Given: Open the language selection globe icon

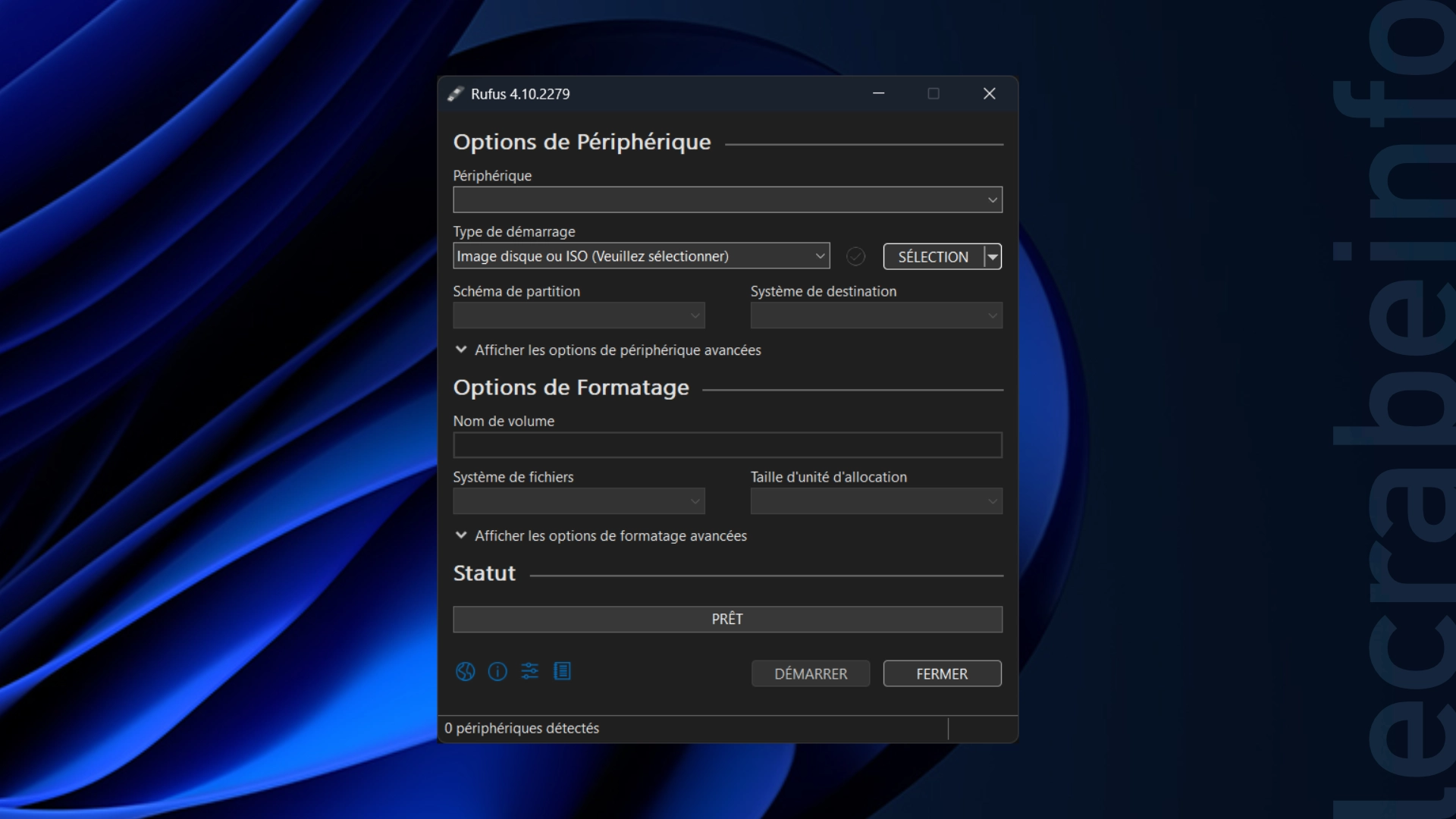Looking at the screenshot, I should click(465, 671).
